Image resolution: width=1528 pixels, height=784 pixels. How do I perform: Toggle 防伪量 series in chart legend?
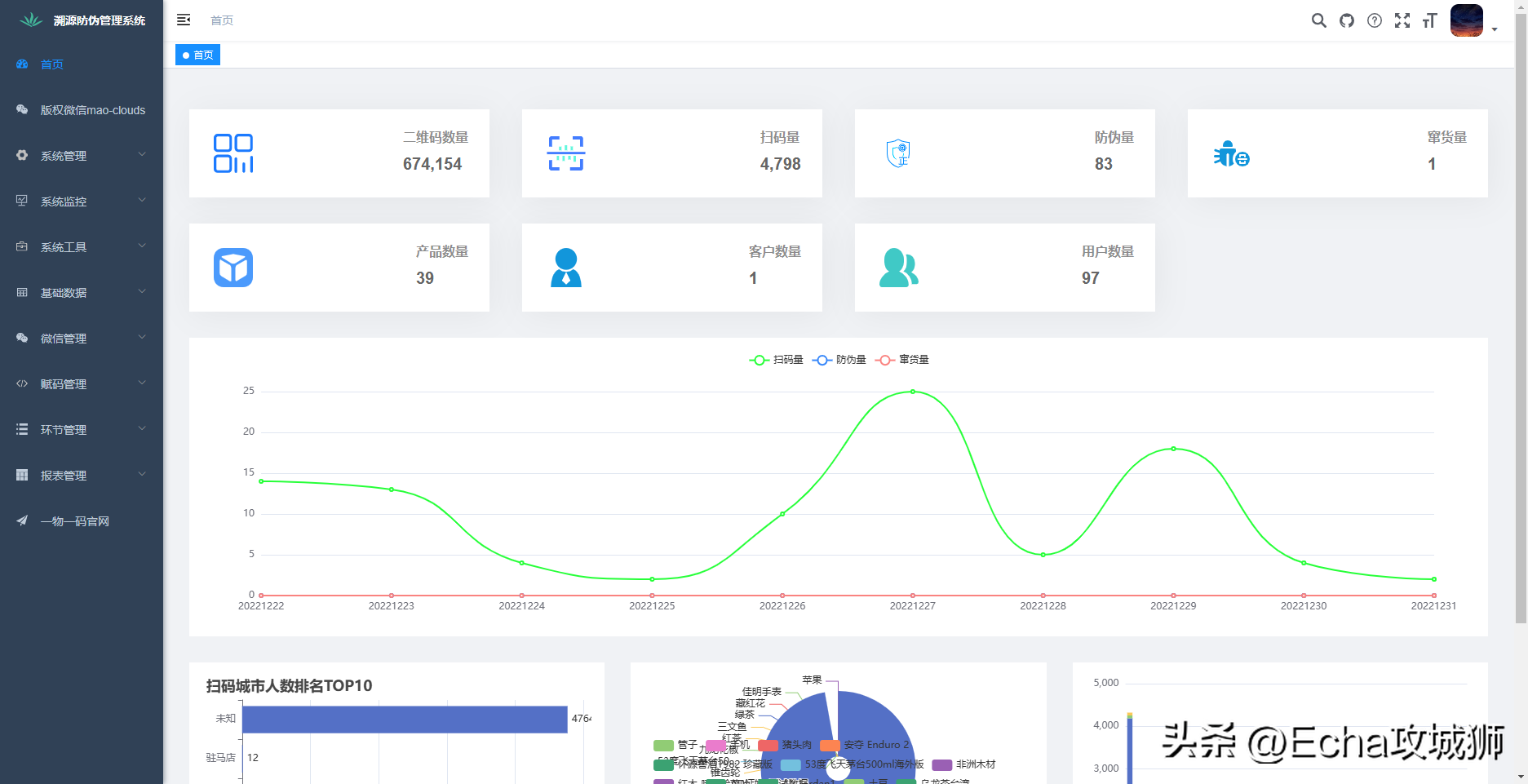tap(839, 360)
